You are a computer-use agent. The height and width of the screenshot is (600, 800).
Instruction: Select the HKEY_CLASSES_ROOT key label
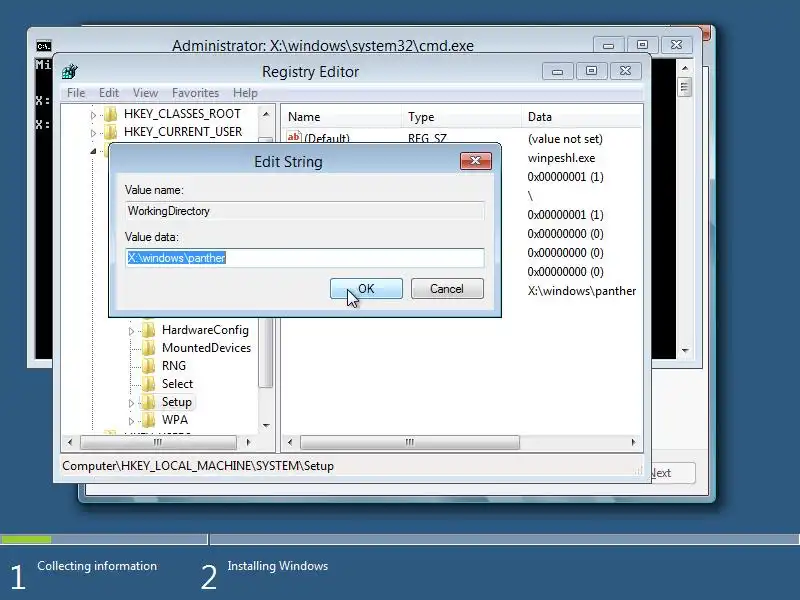click(x=182, y=114)
